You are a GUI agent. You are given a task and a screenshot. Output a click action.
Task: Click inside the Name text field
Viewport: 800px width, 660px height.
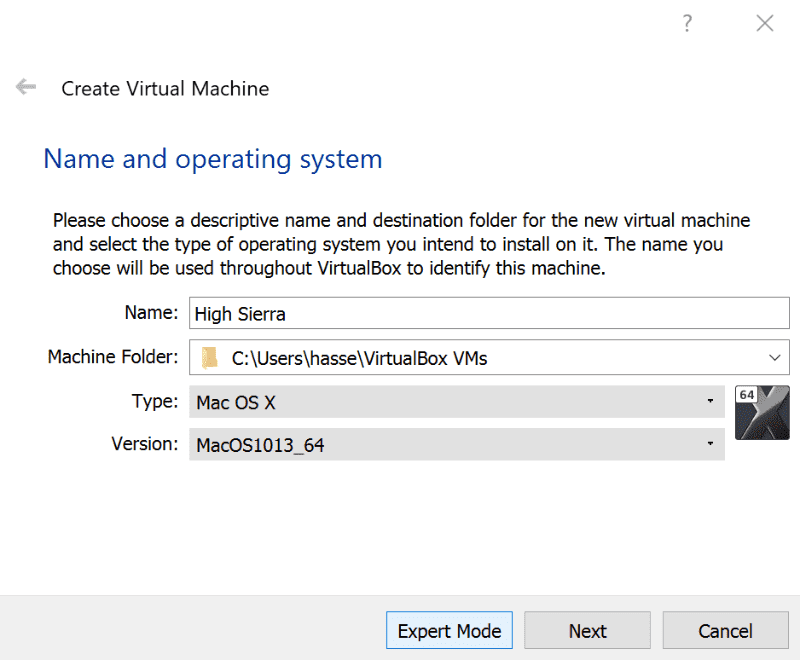(x=400, y=313)
